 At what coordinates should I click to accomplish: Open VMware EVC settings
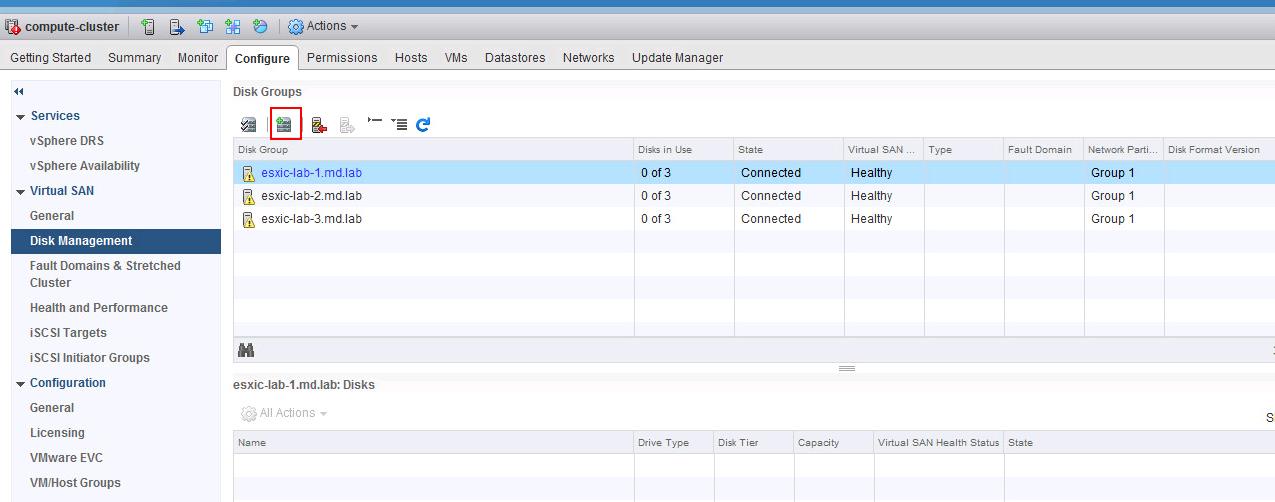(66, 458)
